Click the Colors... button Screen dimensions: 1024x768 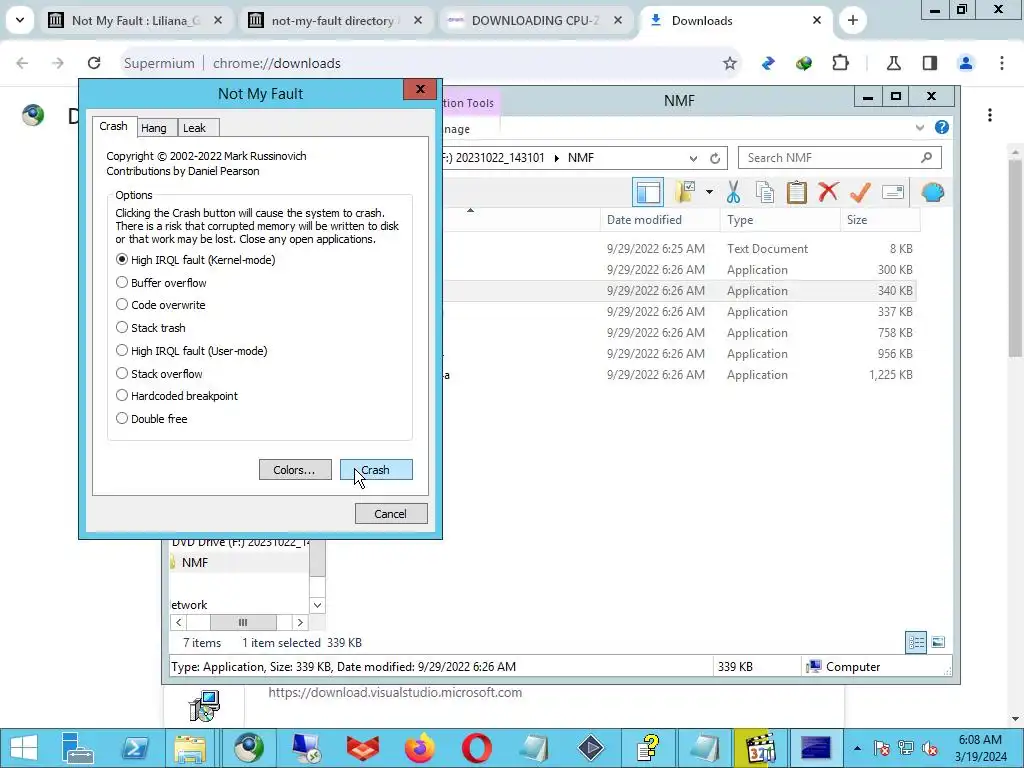click(x=295, y=470)
